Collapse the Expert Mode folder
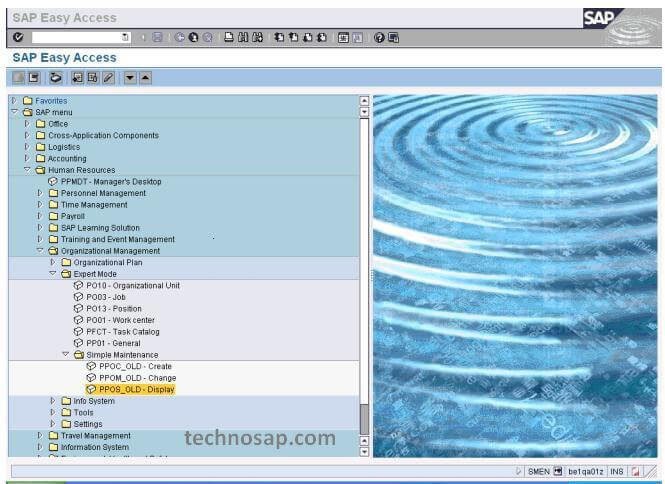665x484 pixels. point(53,274)
